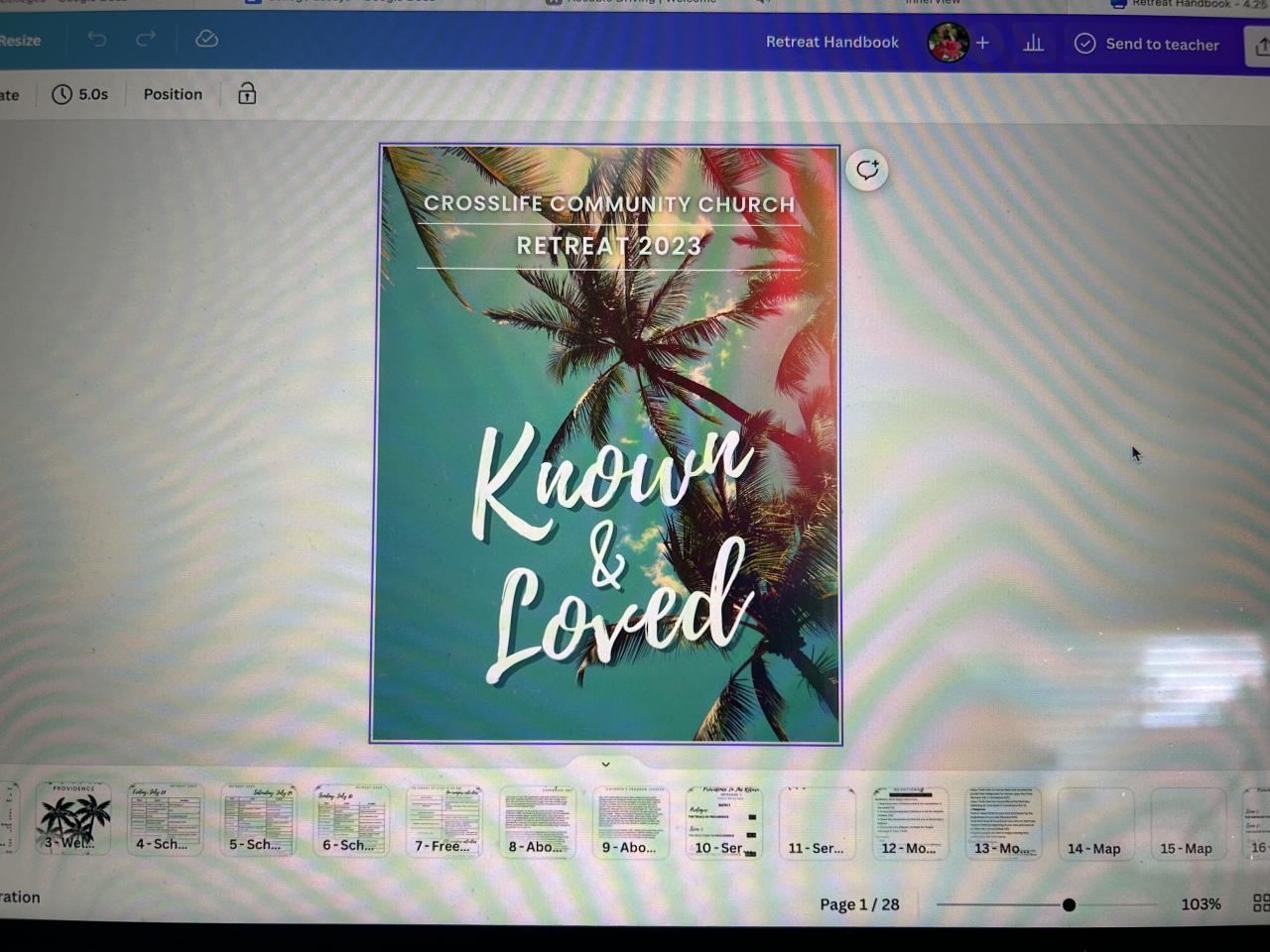
Task: Select the '5 - Sch...' page thumbnail
Action: coord(258,819)
